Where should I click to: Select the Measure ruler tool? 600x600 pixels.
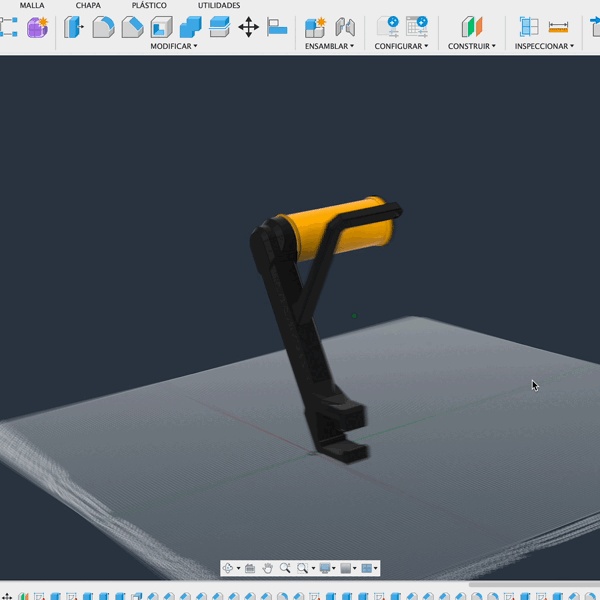pos(558,27)
